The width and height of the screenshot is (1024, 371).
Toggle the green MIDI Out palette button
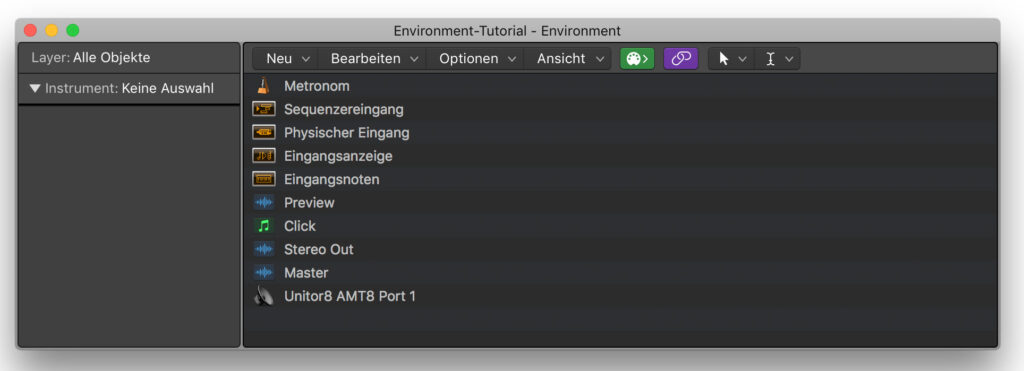(637, 59)
